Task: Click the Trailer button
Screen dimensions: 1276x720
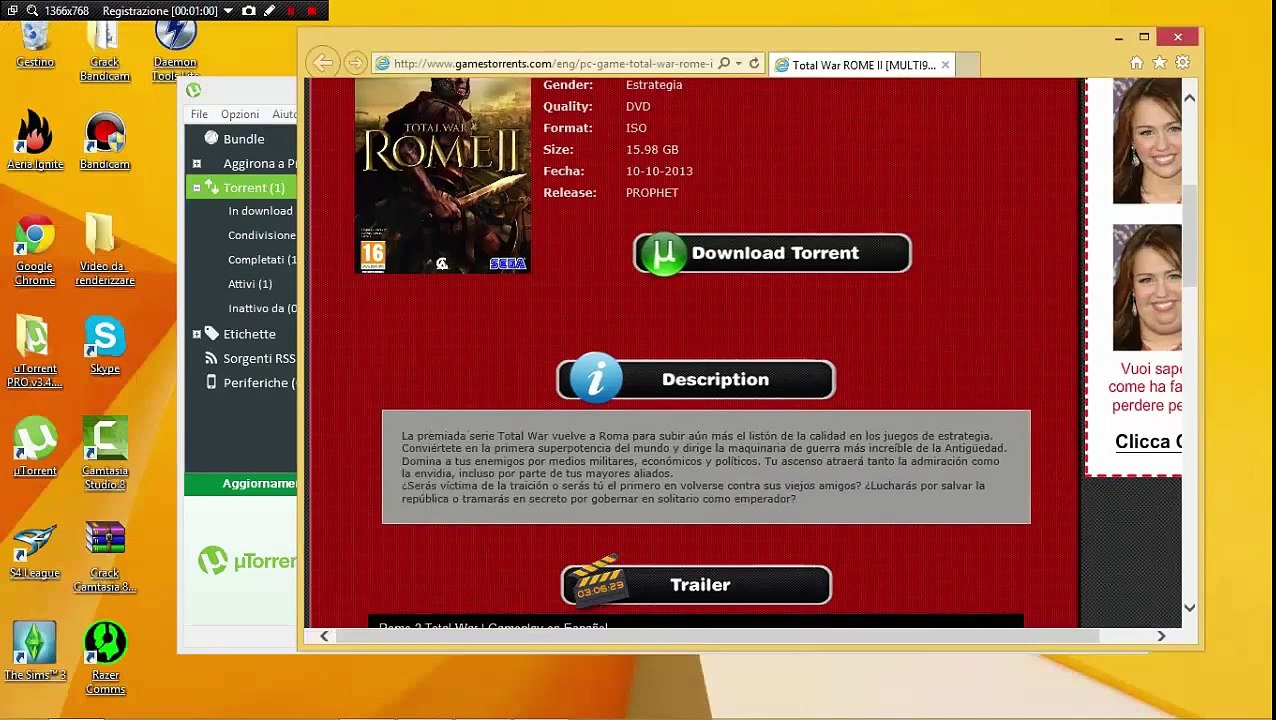Action: 696,585
